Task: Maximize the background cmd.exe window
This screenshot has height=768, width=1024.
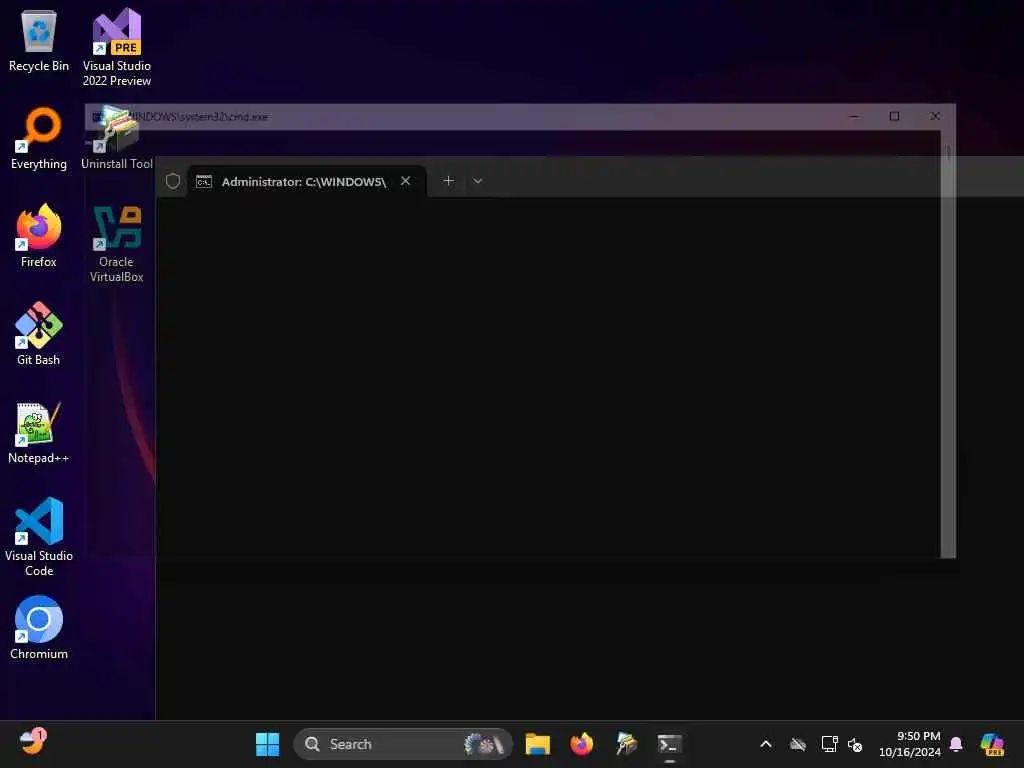Action: 895,116
